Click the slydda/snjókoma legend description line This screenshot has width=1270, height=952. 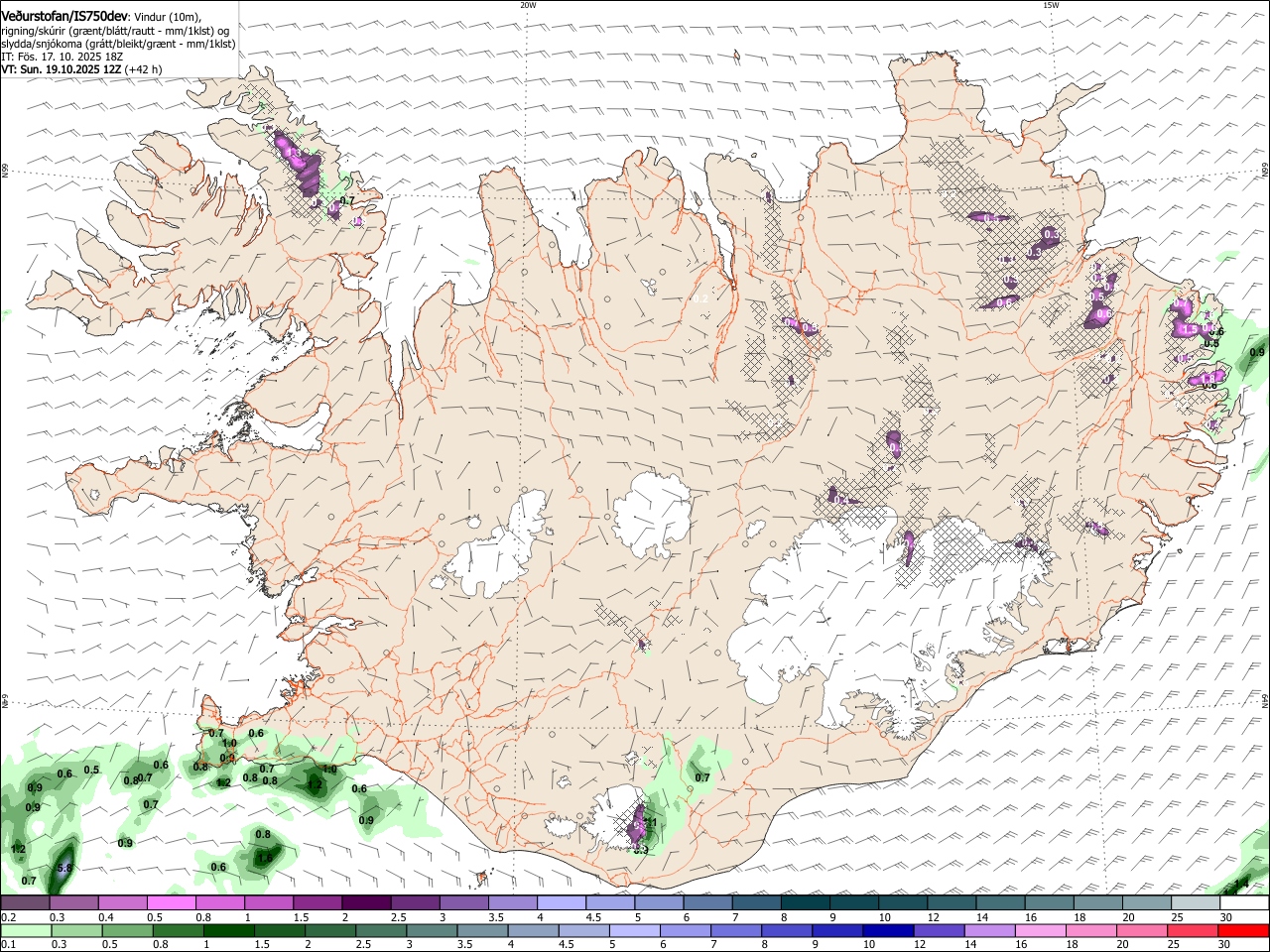(118, 44)
